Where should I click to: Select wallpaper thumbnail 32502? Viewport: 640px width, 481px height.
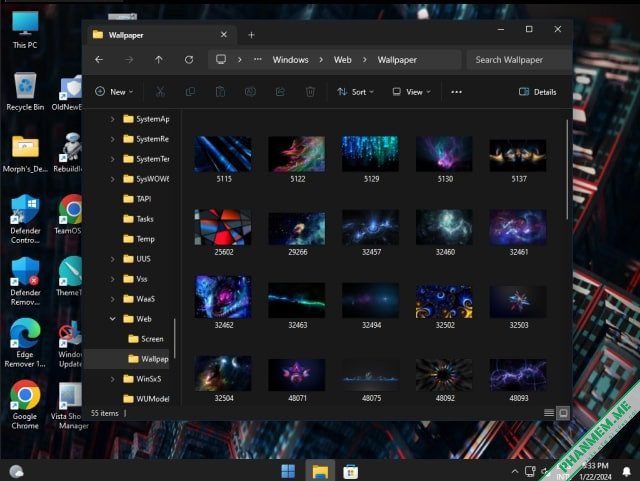pos(444,306)
